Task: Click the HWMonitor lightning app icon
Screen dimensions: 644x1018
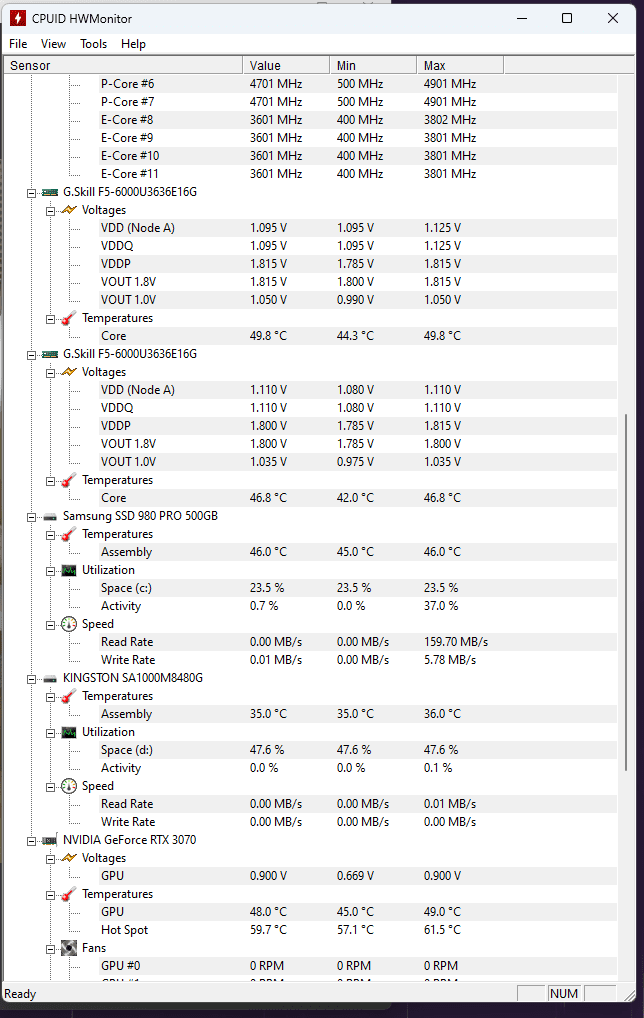Action: tap(18, 18)
